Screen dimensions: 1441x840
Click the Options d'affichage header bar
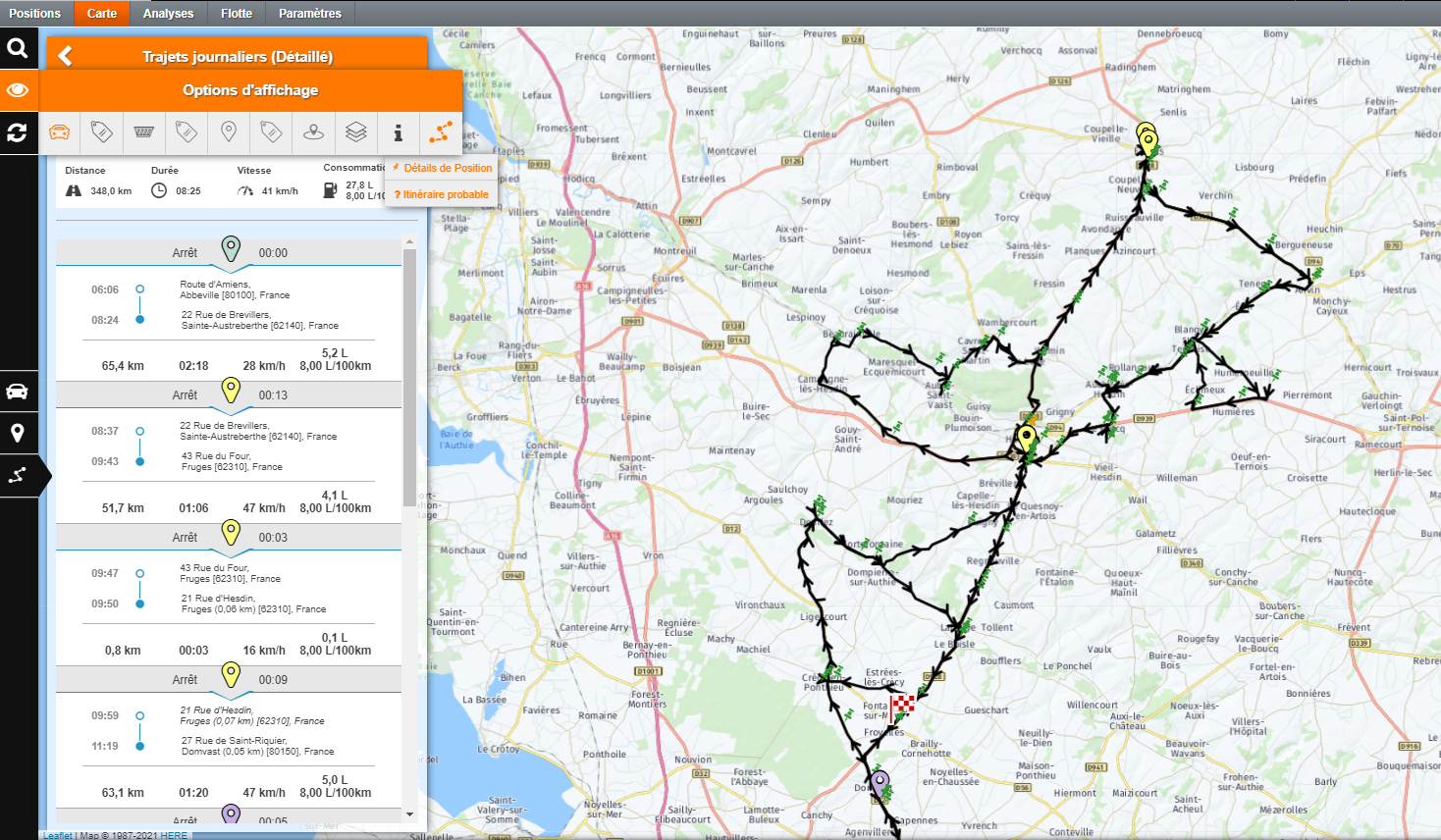250,90
